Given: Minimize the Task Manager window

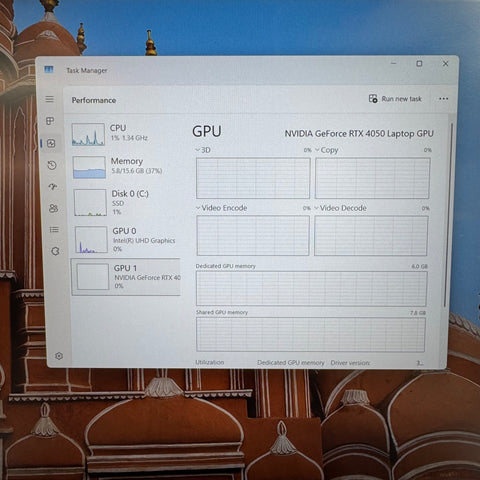Looking at the screenshot, I should (x=393, y=63).
